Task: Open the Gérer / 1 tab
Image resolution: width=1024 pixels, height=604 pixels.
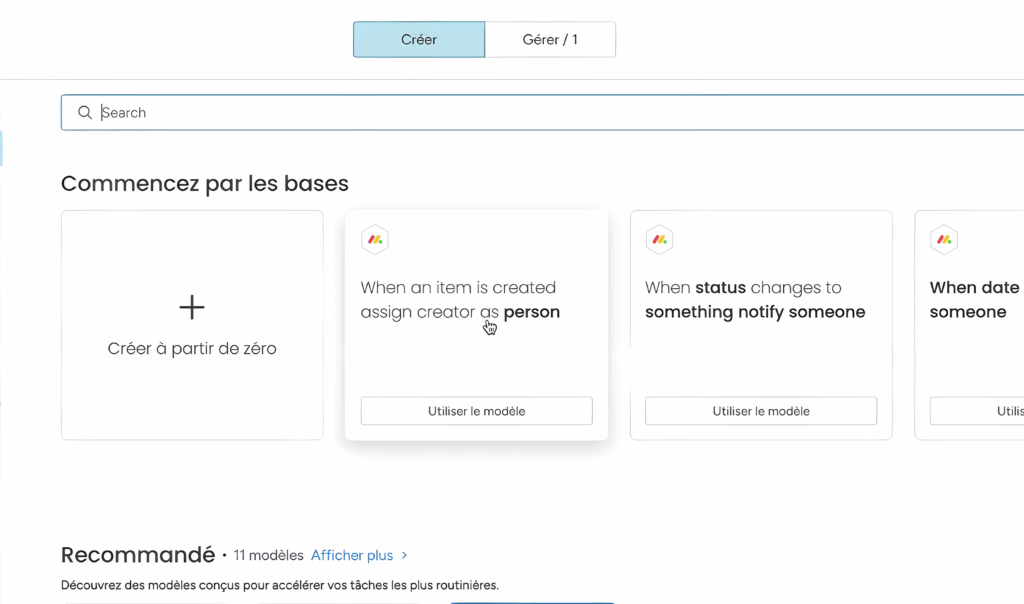Action: pos(550,39)
